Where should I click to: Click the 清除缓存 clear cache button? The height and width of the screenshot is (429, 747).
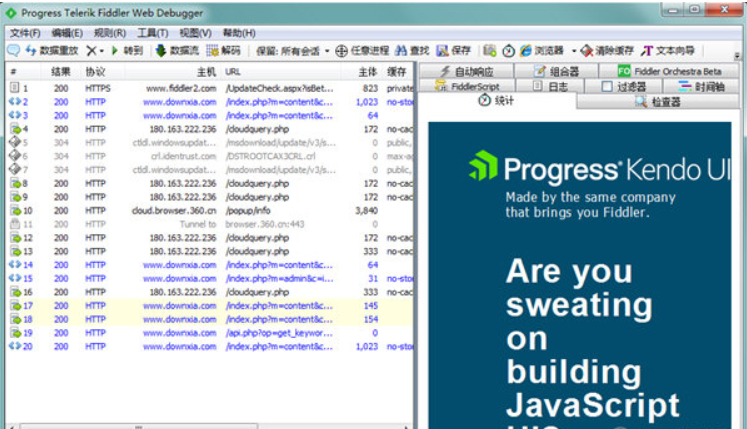607,51
